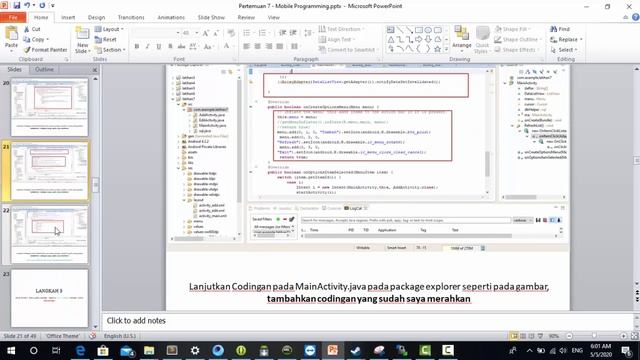640x360 pixels.
Task: Open PowerPoint Help (question mark icon)
Action: [x=636, y=17]
